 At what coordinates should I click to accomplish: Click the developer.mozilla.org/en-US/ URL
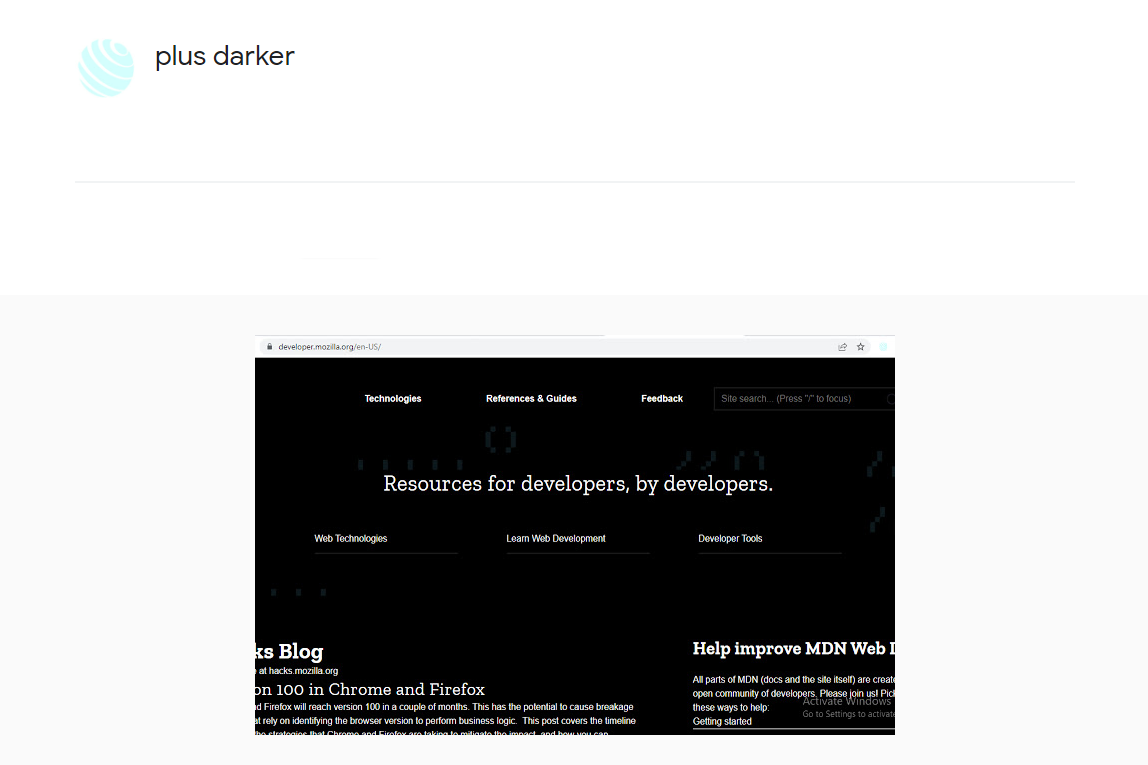pos(329,347)
